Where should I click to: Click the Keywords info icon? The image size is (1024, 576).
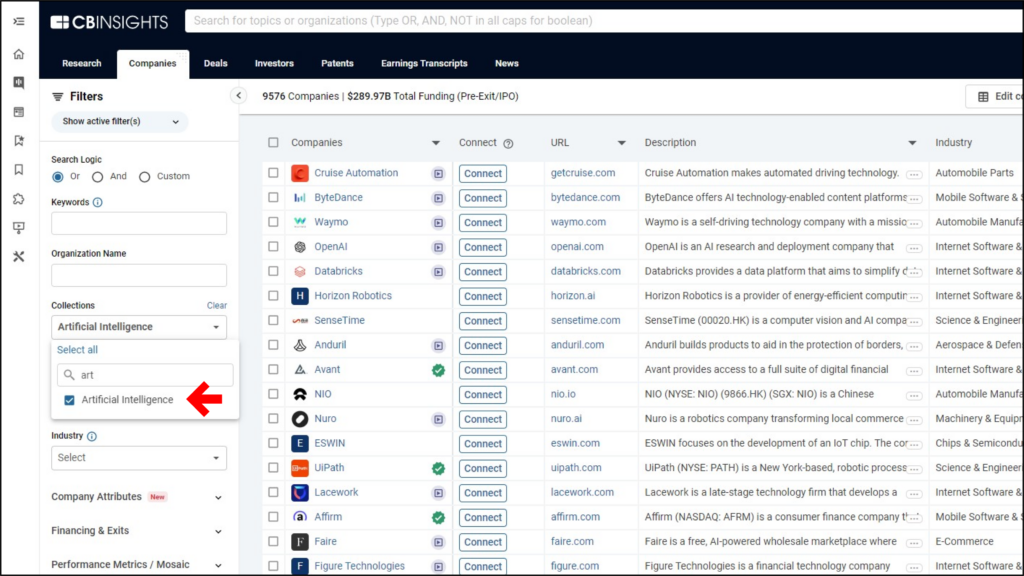[x=97, y=202]
